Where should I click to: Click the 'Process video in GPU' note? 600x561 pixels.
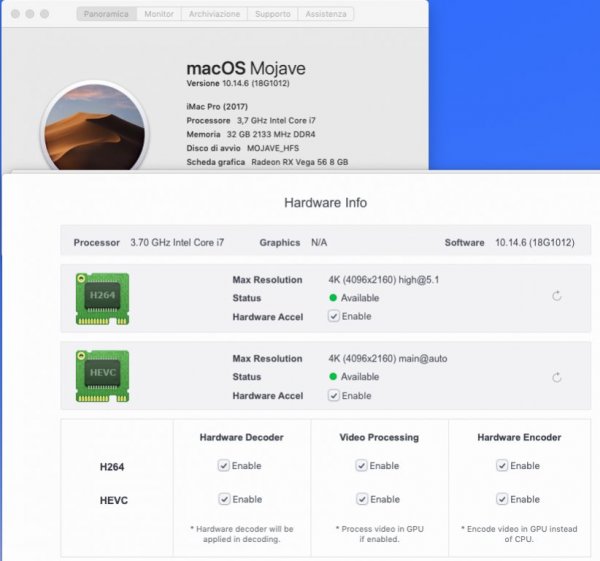[x=380, y=534]
